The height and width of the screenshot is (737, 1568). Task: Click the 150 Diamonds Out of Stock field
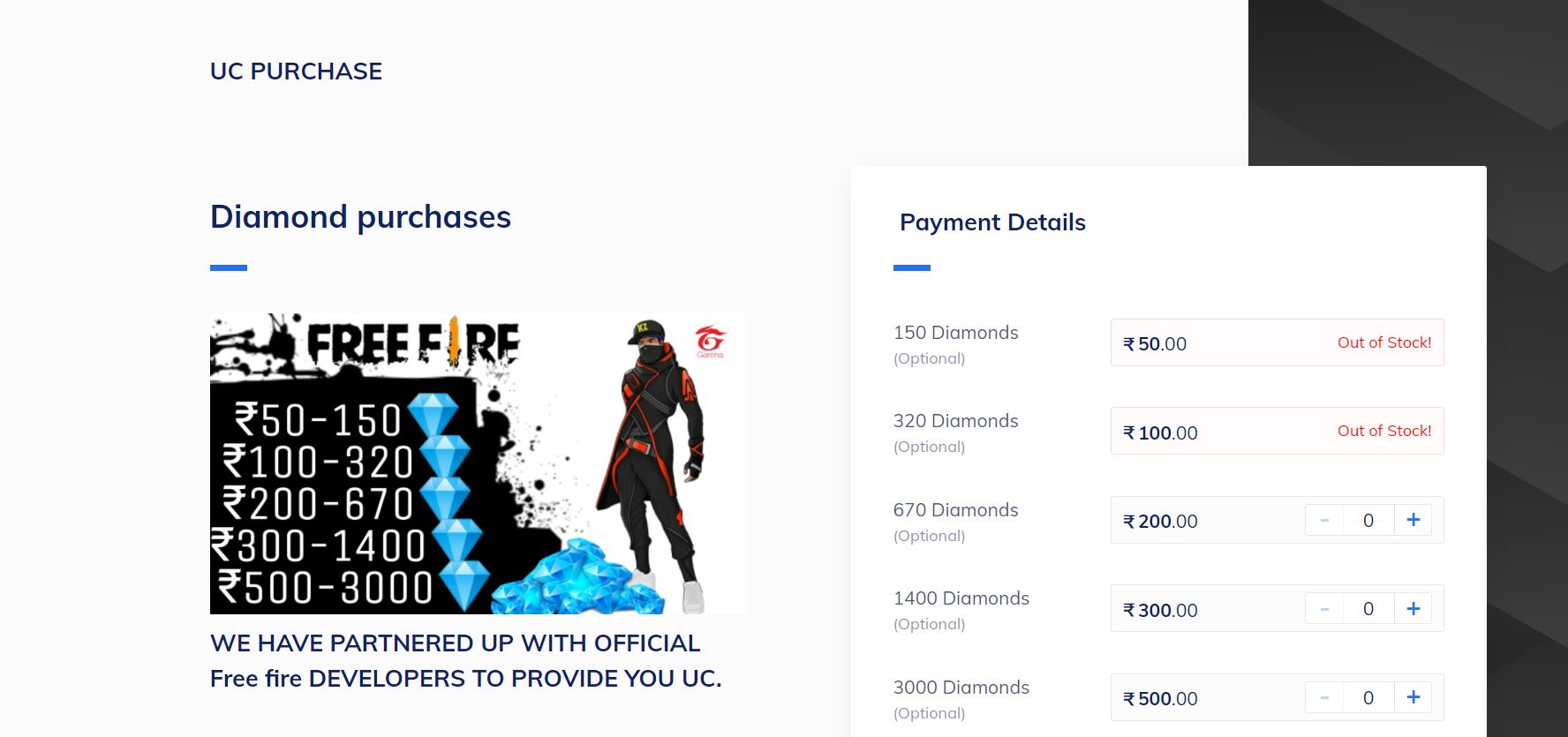coord(1277,342)
